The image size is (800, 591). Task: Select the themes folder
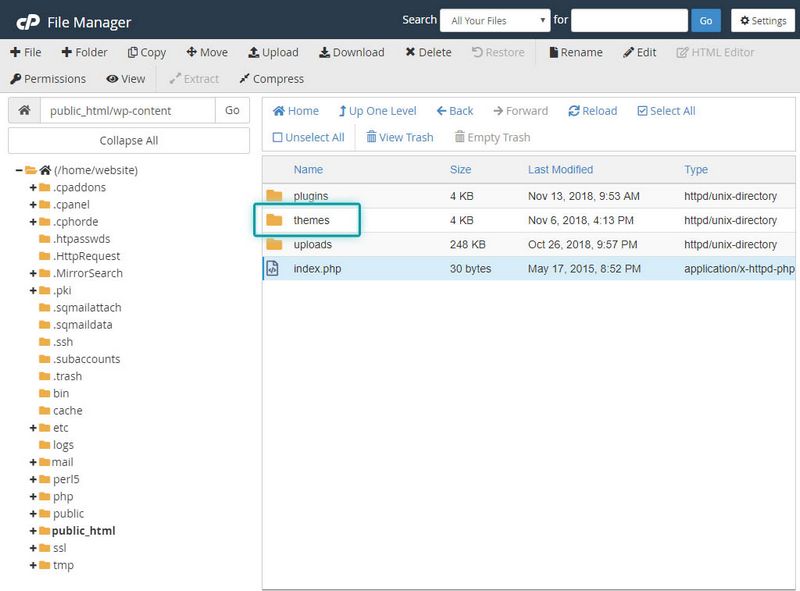pos(529,220)
